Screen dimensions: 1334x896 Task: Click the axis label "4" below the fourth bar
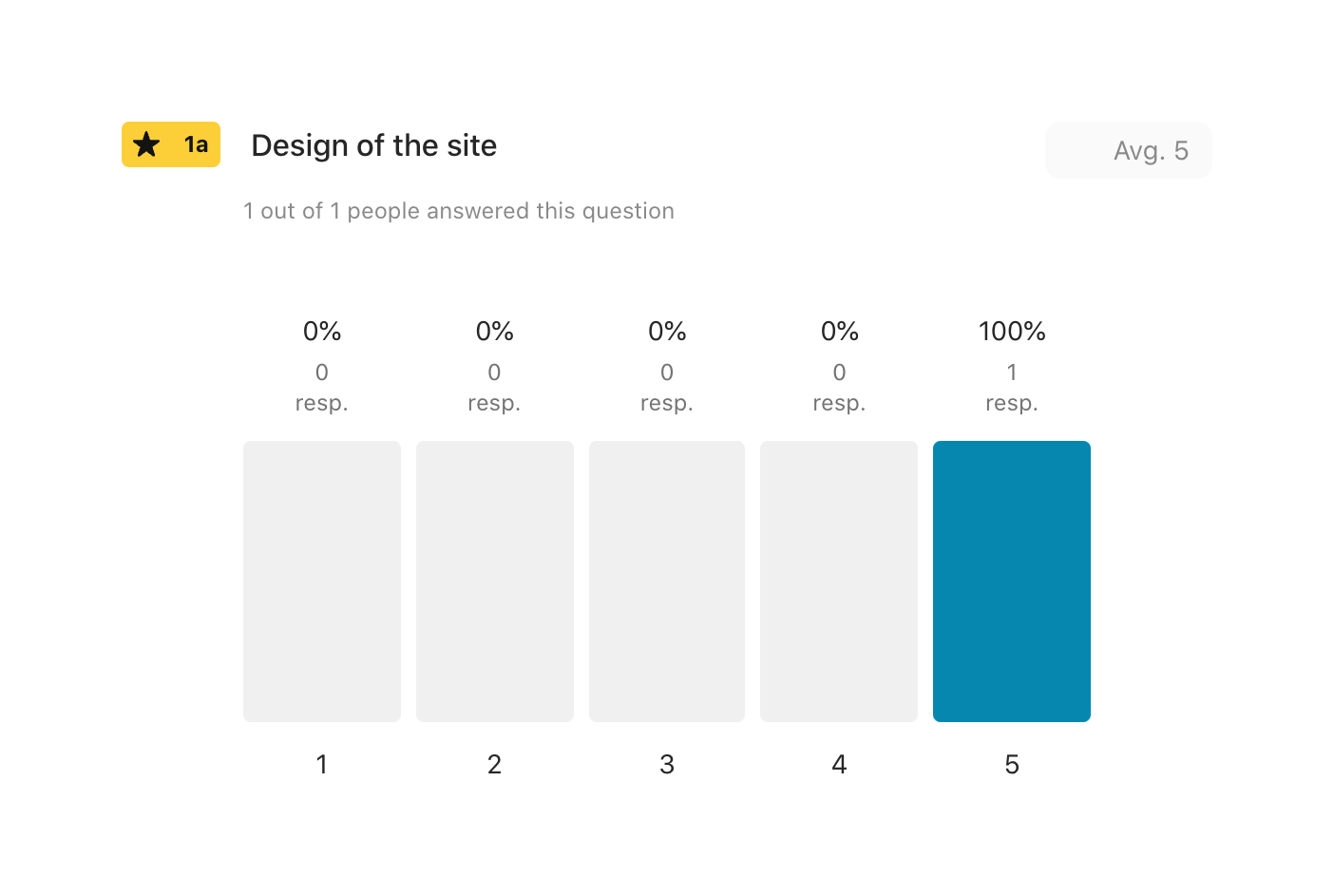click(839, 764)
